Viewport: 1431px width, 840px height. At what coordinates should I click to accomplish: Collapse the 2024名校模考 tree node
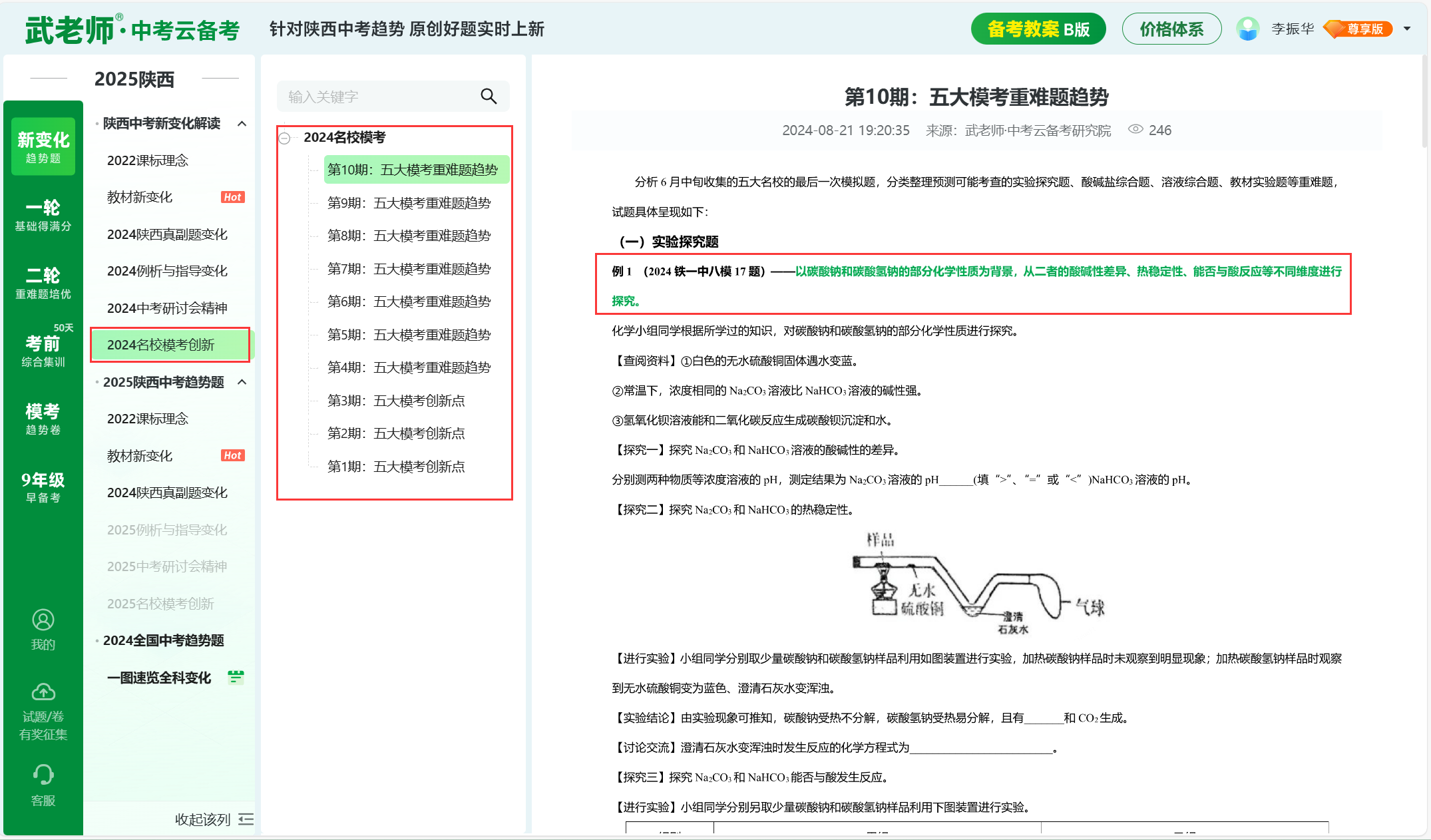tap(285, 138)
